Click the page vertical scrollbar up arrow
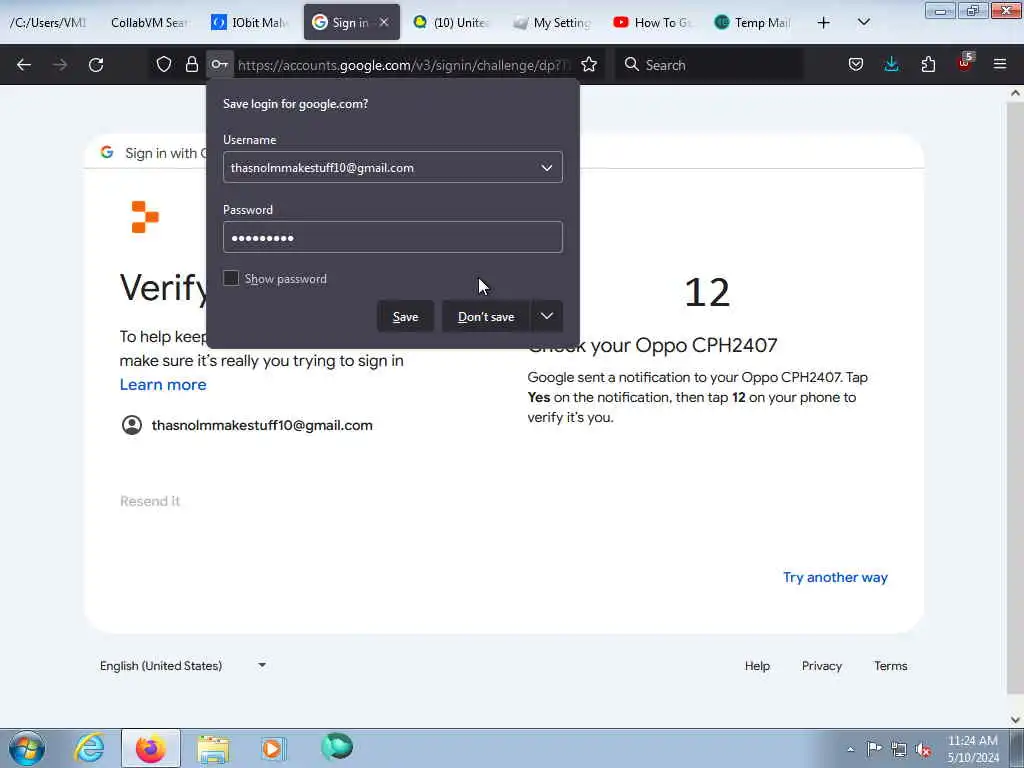 1015,93
